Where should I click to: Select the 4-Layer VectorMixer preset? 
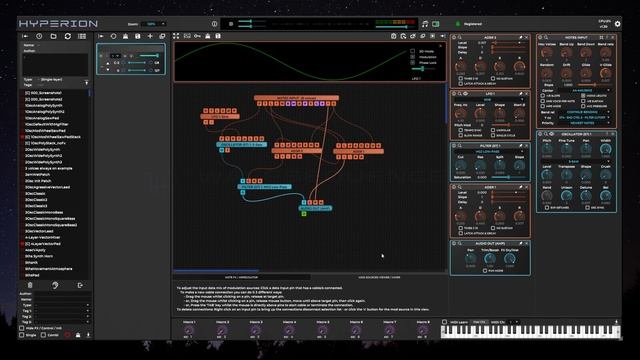pyautogui.click(x=42, y=237)
